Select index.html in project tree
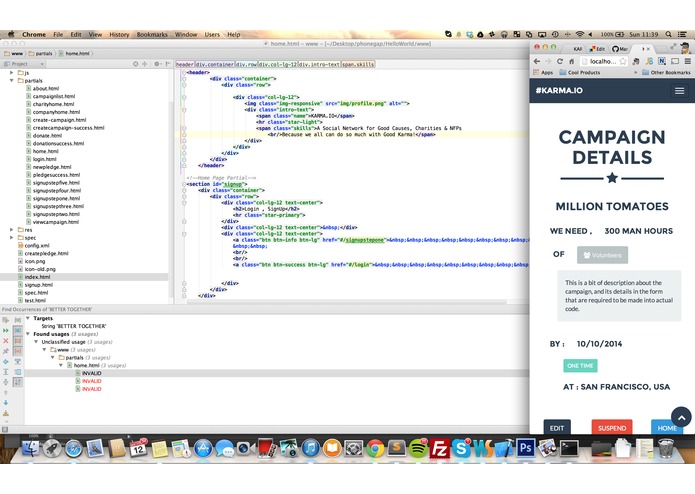 (37, 277)
